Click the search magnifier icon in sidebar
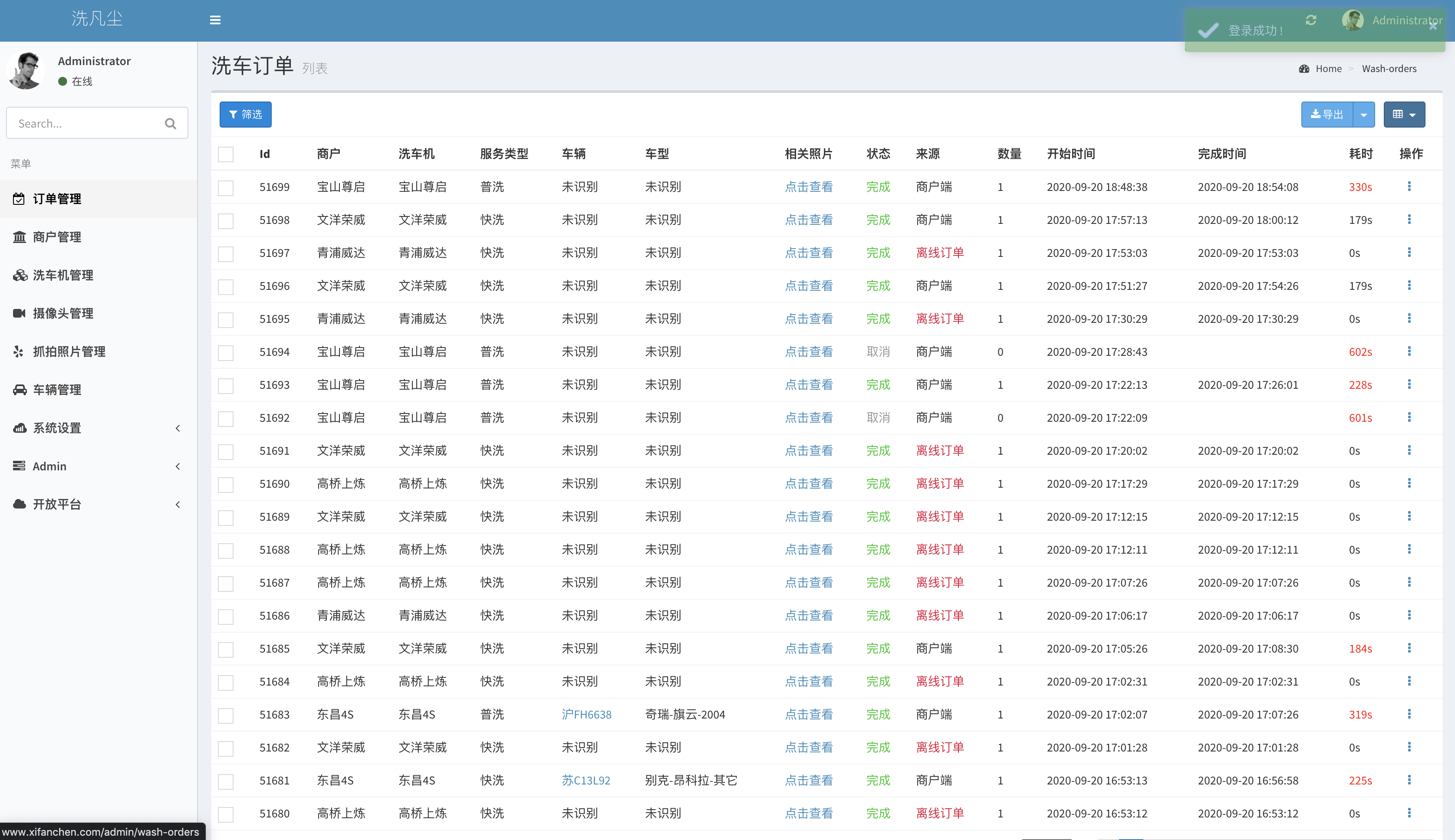The height and width of the screenshot is (840, 1455). 170,123
